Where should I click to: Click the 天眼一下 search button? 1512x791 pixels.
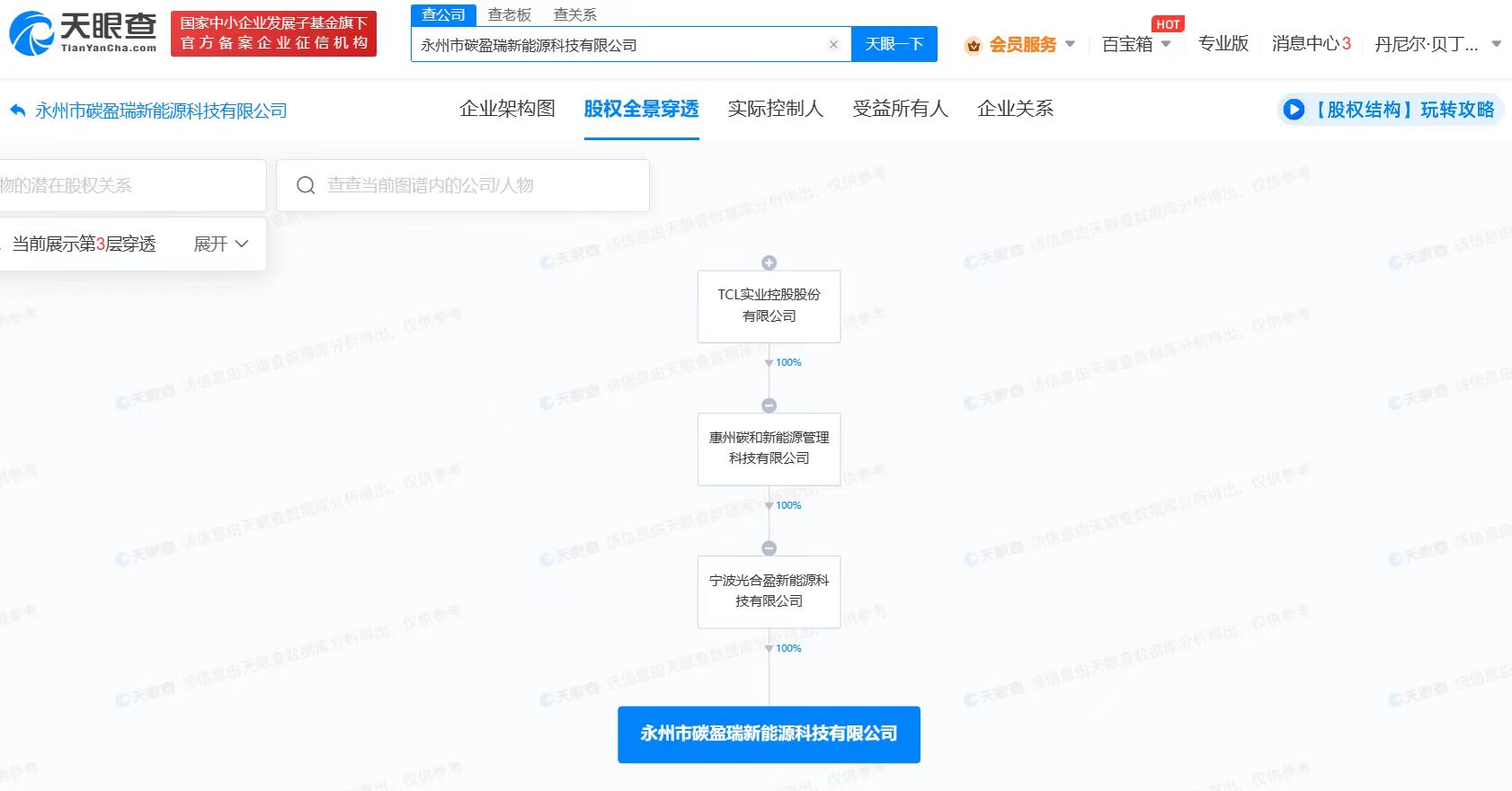coord(894,44)
